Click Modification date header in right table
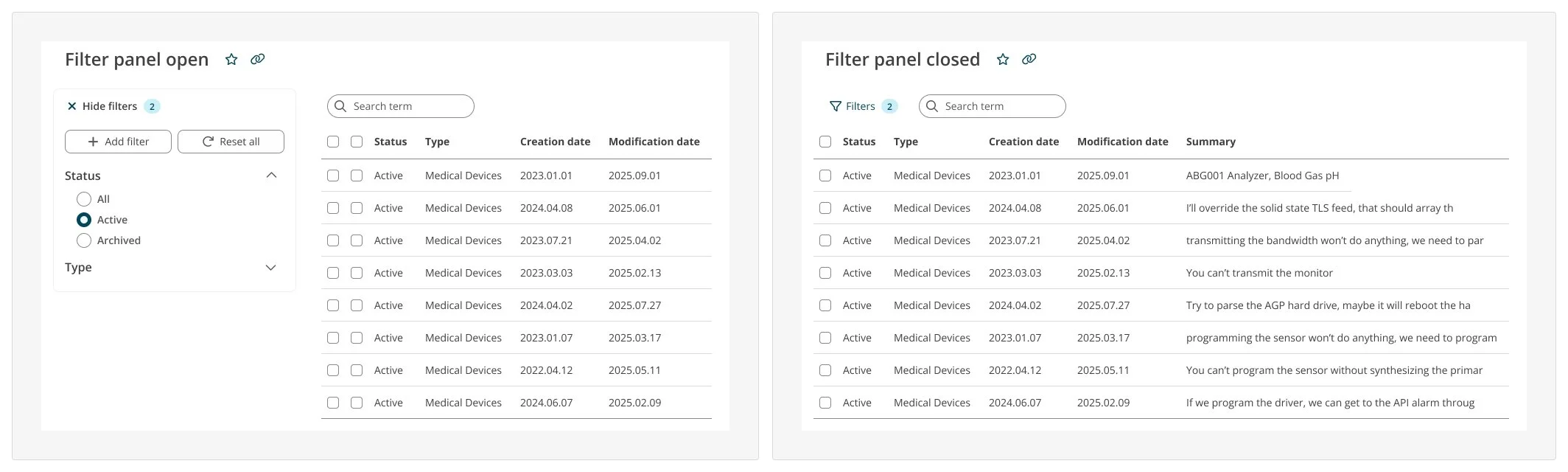 coord(1122,142)
